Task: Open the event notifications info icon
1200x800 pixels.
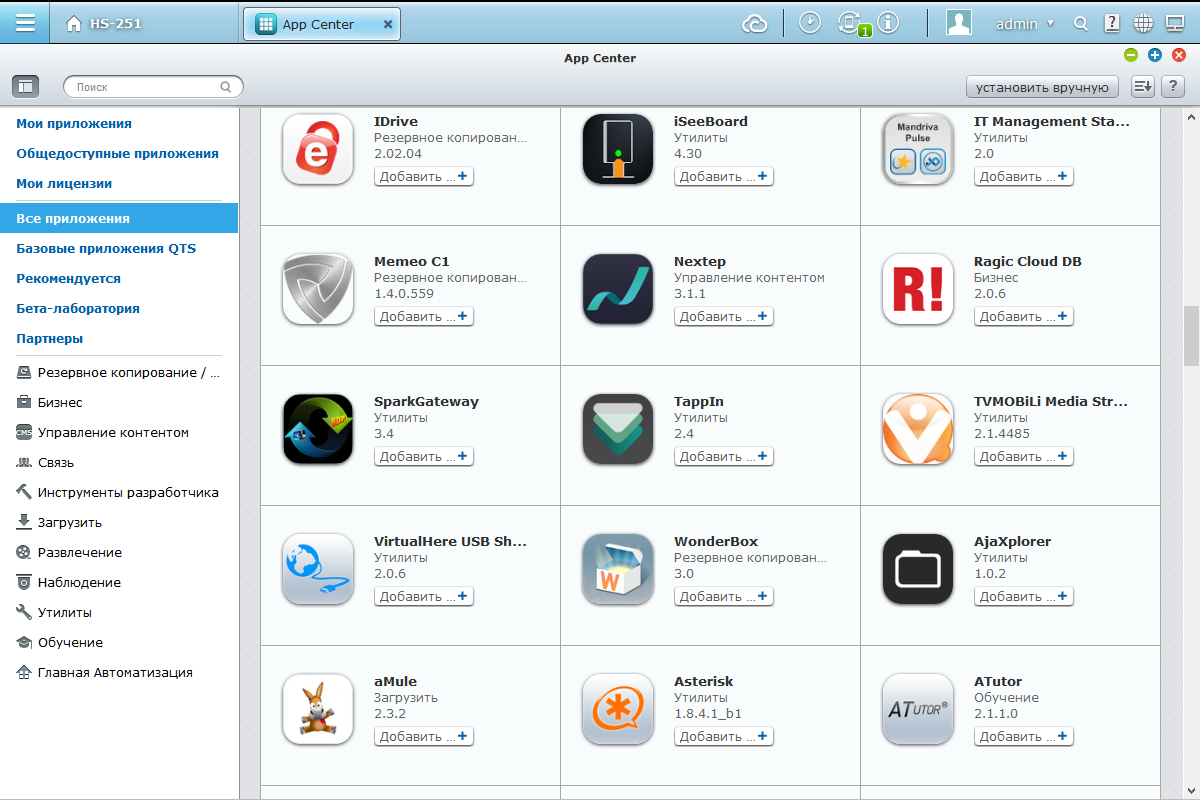Action: (888, 23)
